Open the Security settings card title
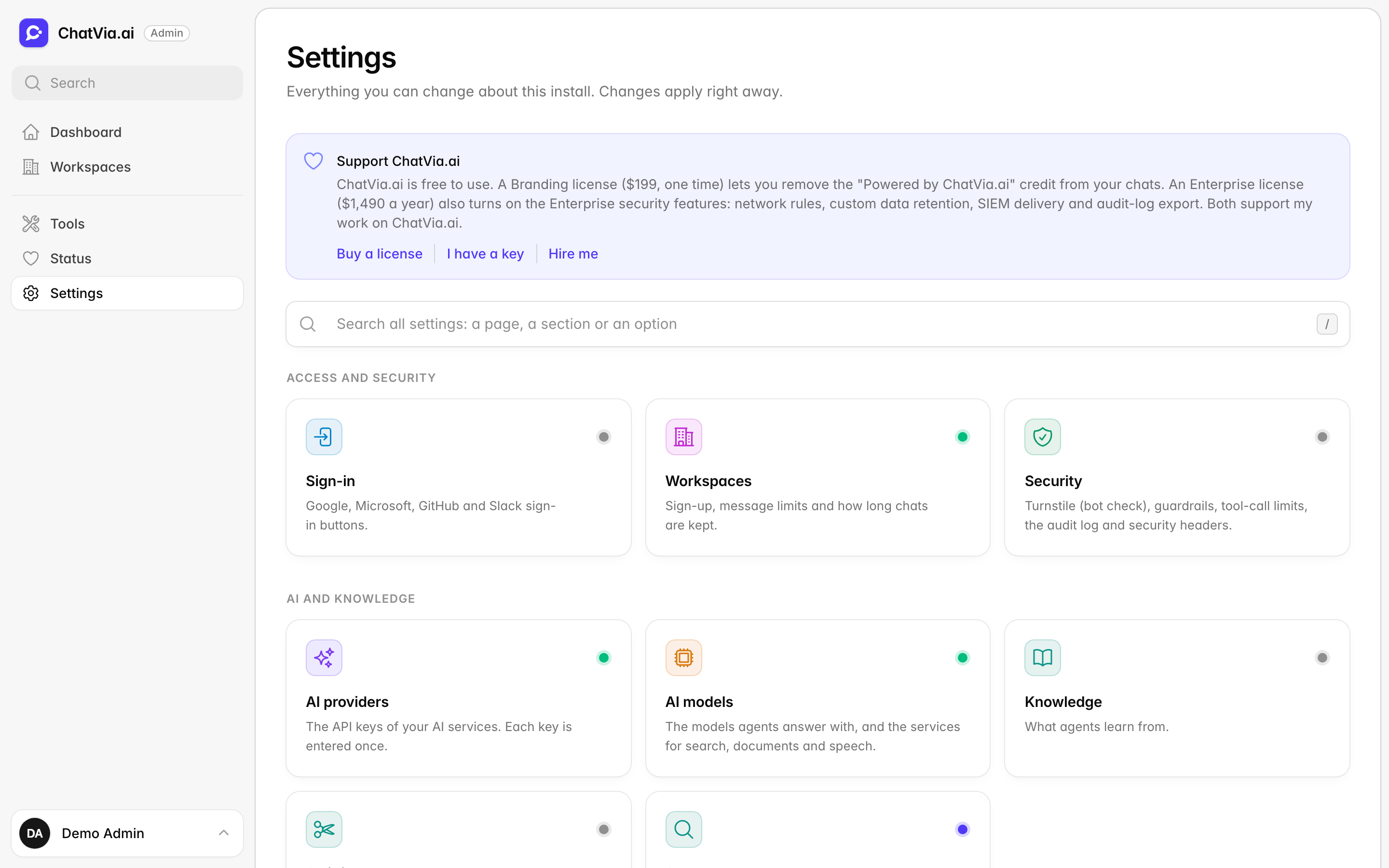Viewport: 1389px width, 868px height. 1053,481
